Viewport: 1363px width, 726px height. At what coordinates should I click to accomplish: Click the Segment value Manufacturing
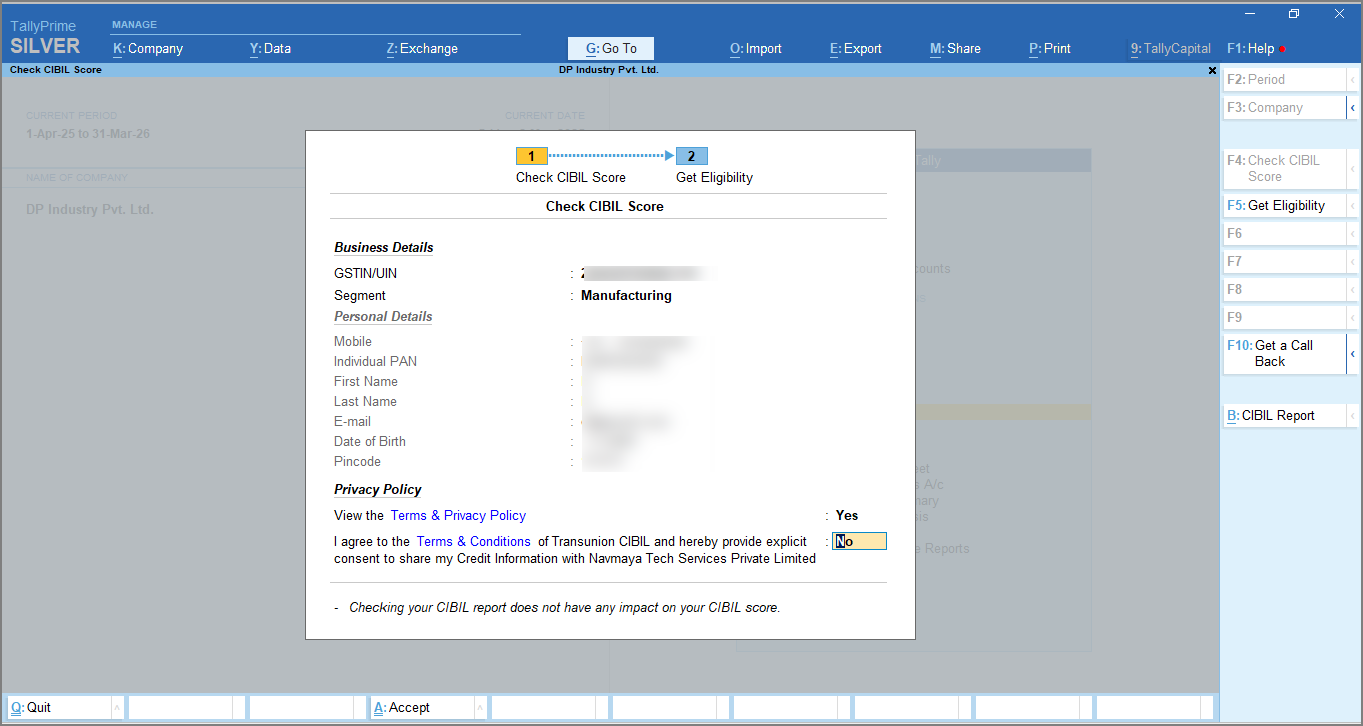(x=626, y=296)
